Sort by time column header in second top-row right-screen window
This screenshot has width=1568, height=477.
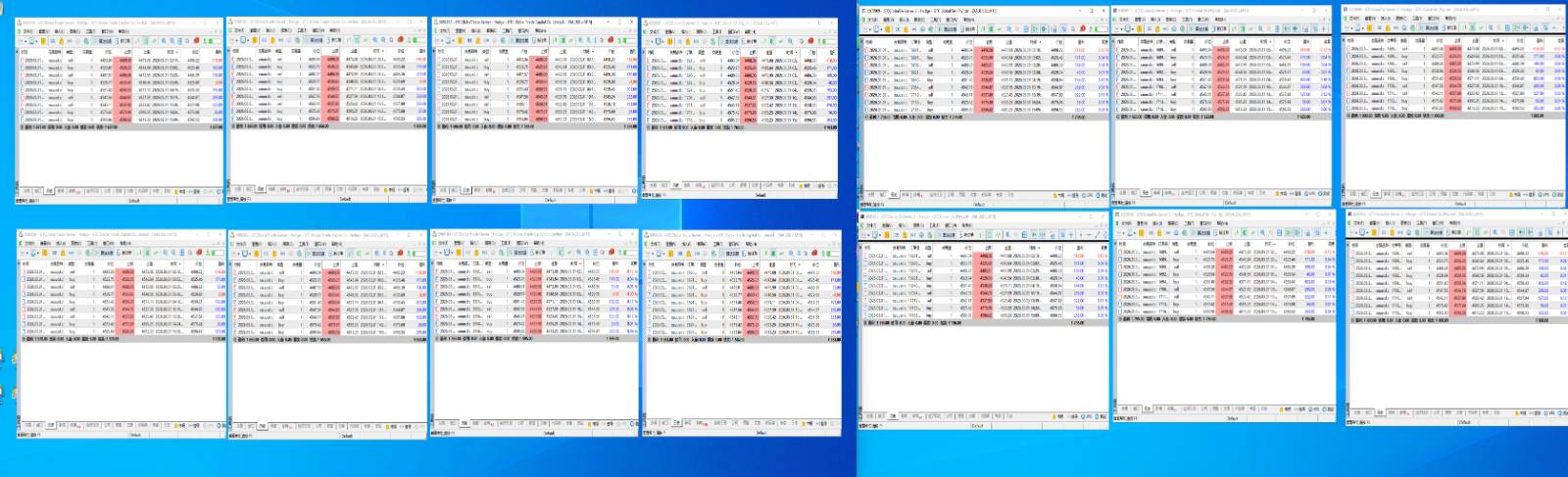(x=1264, y=41)
